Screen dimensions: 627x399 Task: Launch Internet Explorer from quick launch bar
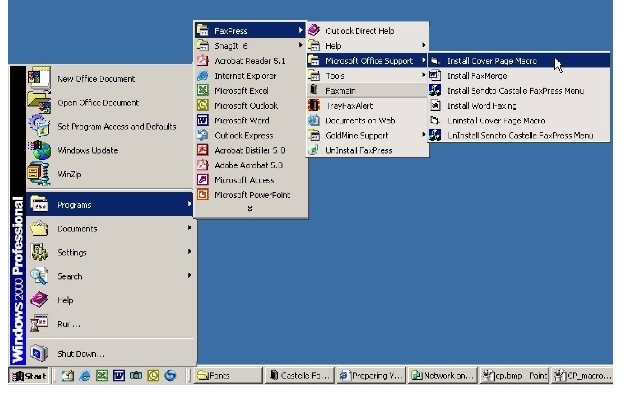coord(85,375)
